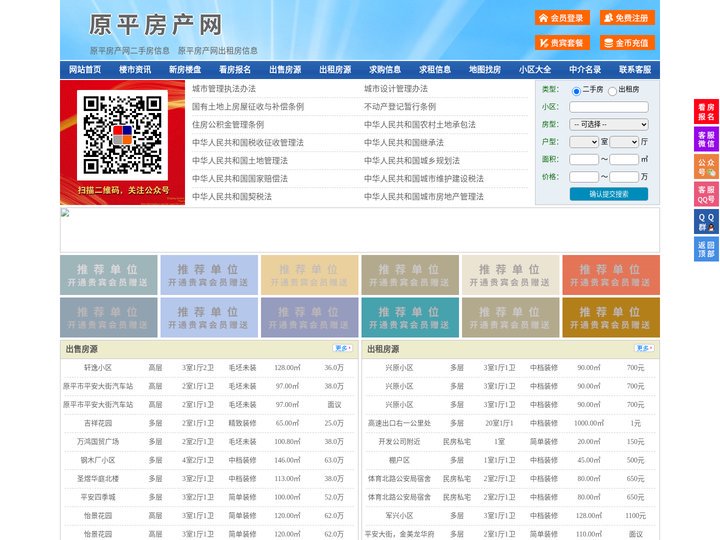Open the 钢木厂小区 sale listing
Screen dimensions: 720x540
tap(98, 460)
